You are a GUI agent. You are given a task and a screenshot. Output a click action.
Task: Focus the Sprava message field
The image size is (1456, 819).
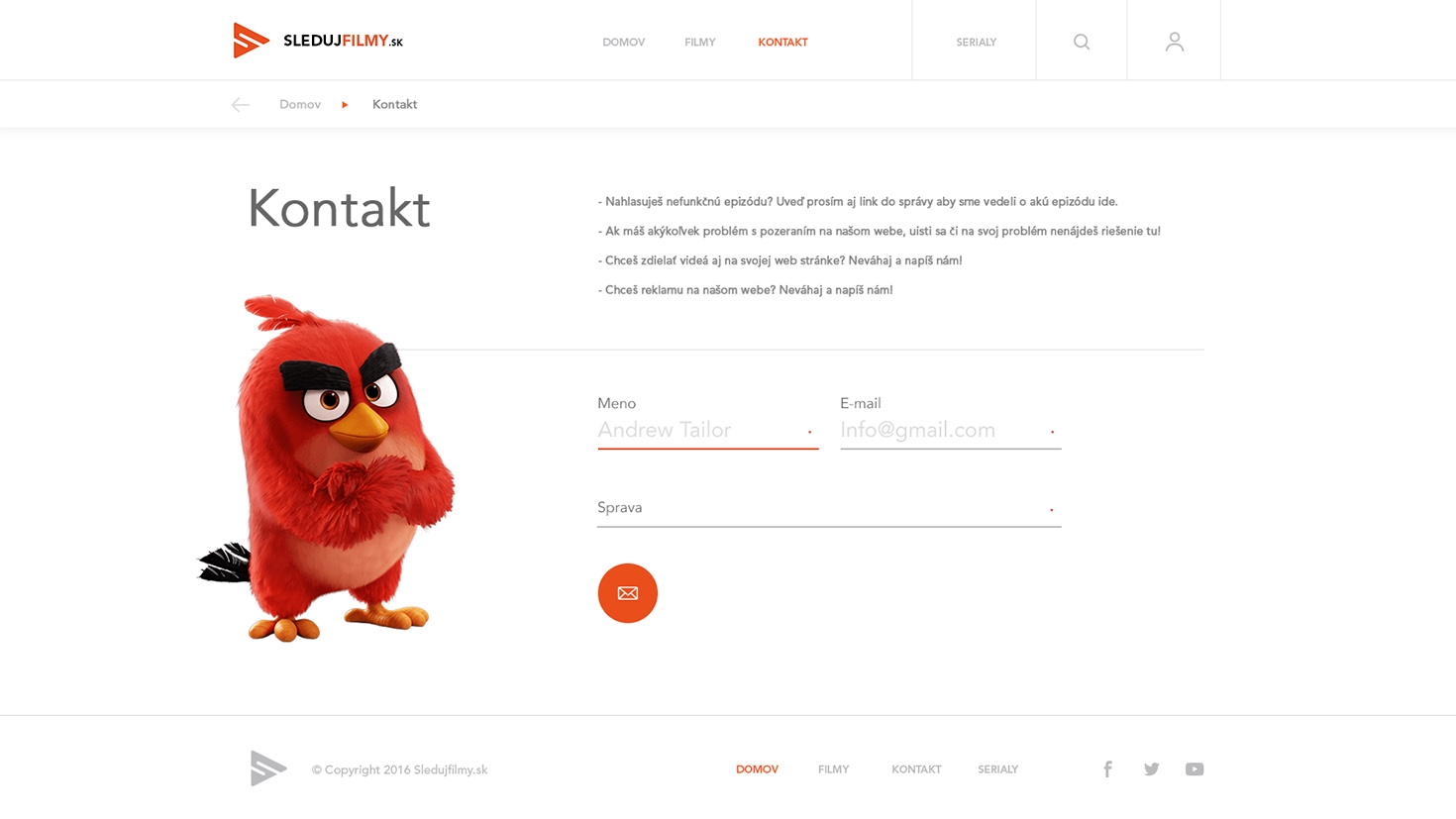pos(829,508)
